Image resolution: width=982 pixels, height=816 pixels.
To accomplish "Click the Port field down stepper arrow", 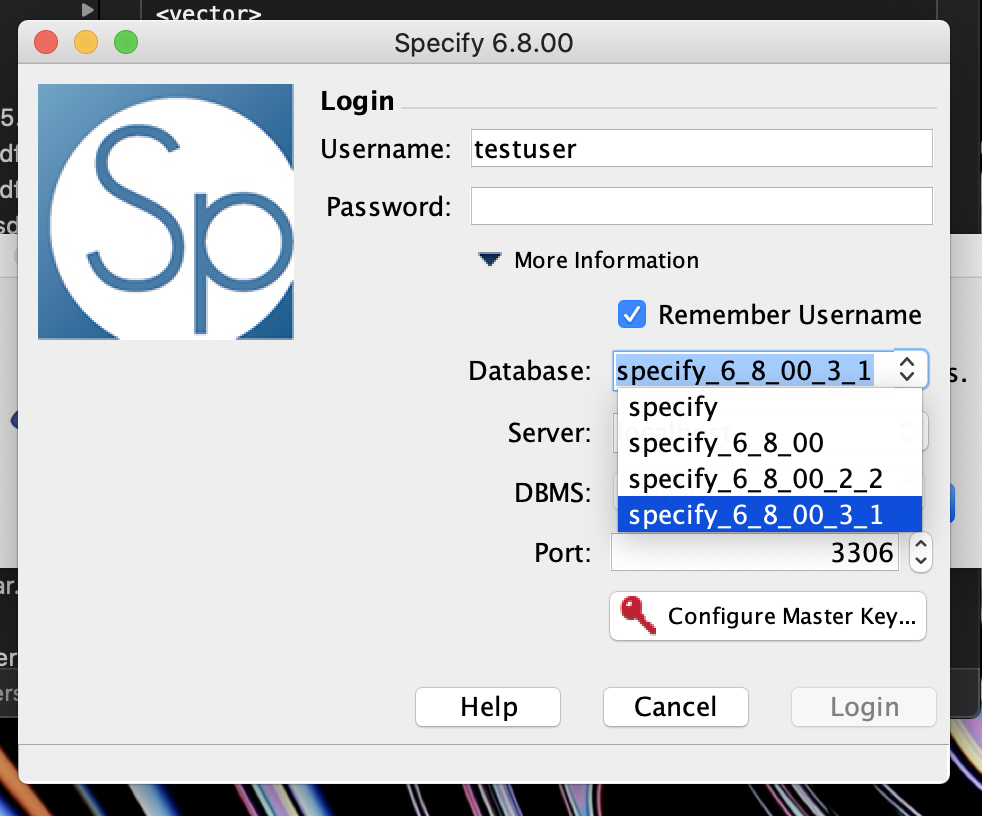I will click(x=919, y=559).
